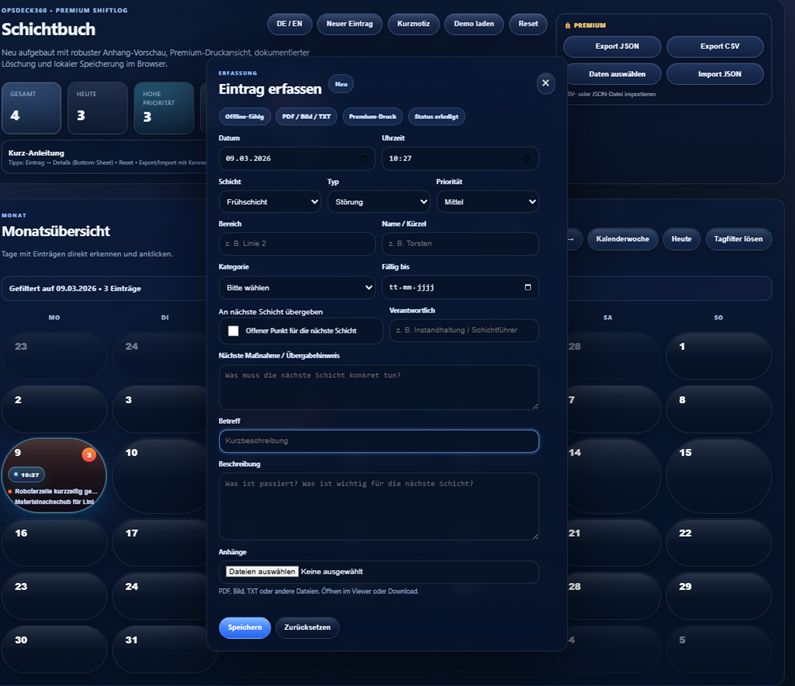This screenshot has height=686, width=795.
Task: Click Dateien auswählen to attach files
Action: click(261, 572)
